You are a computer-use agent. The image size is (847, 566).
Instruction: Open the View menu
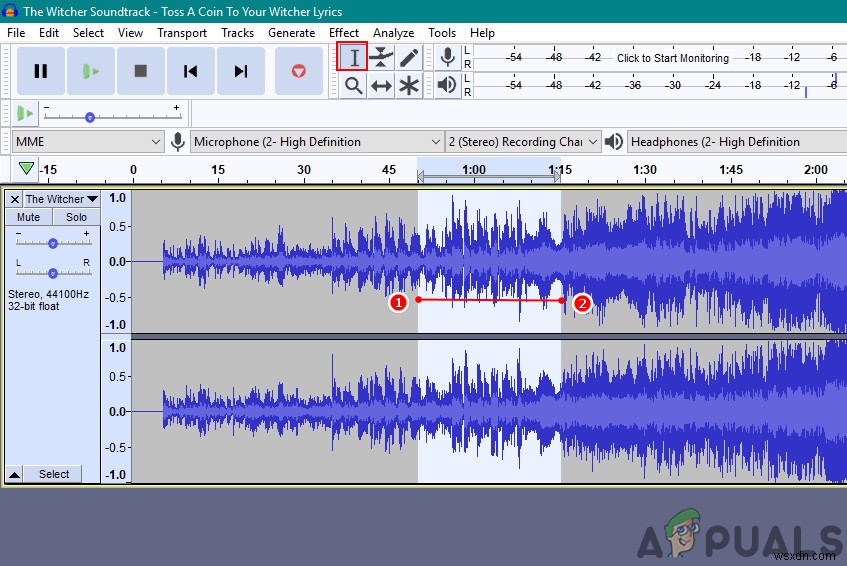click(x=130, y=33)
